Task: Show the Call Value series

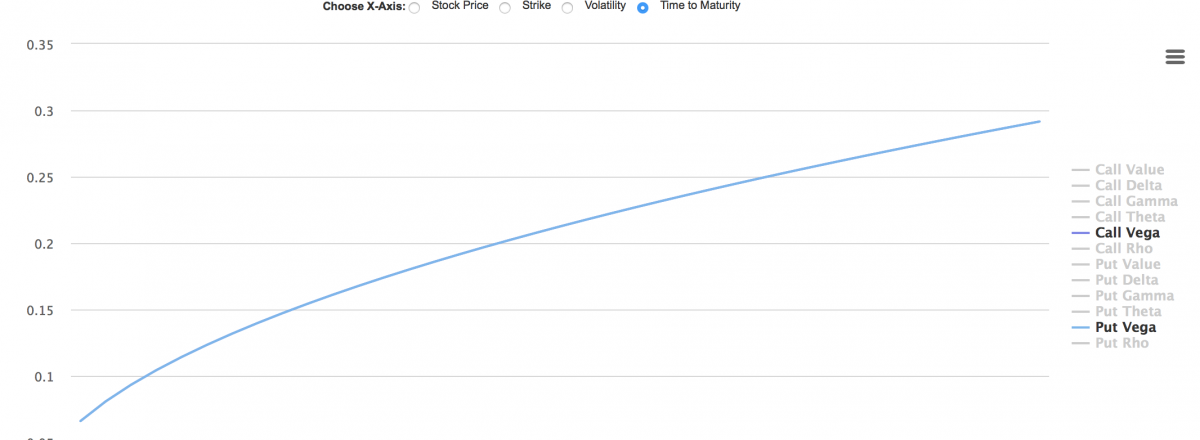Action: pos(1129,170)
